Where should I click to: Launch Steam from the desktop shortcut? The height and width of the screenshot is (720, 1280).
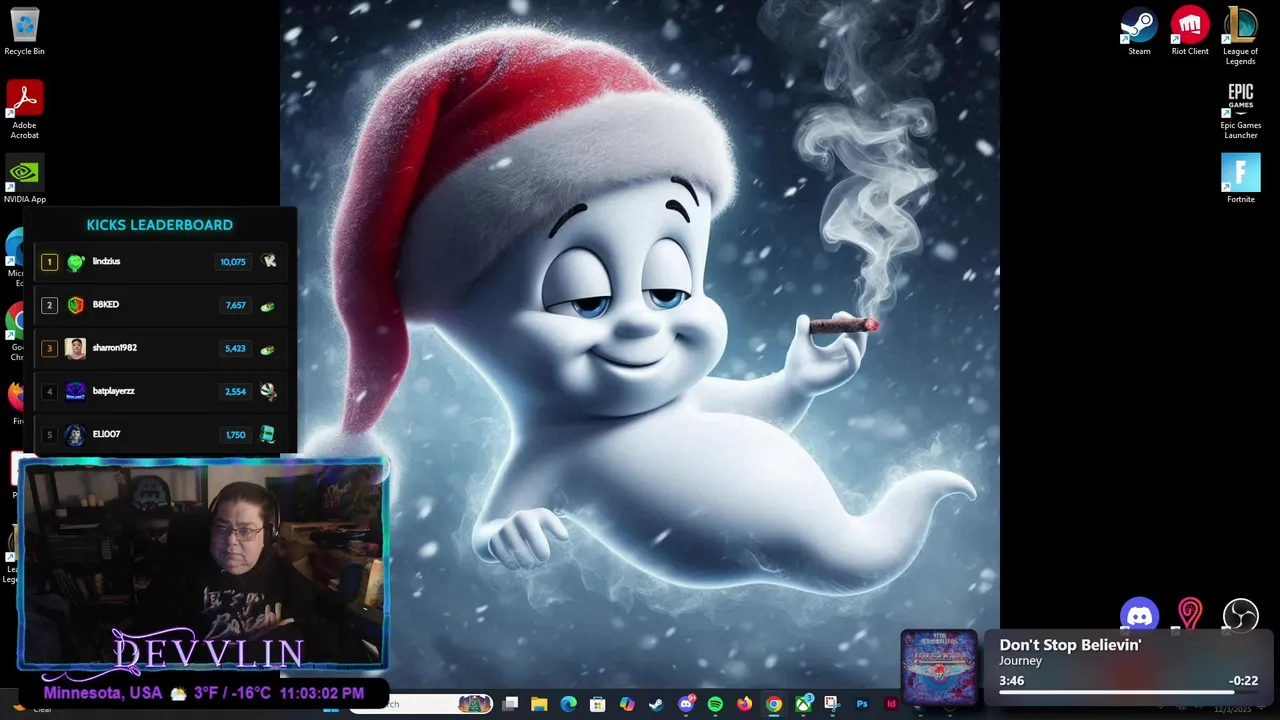point(1139,31)
